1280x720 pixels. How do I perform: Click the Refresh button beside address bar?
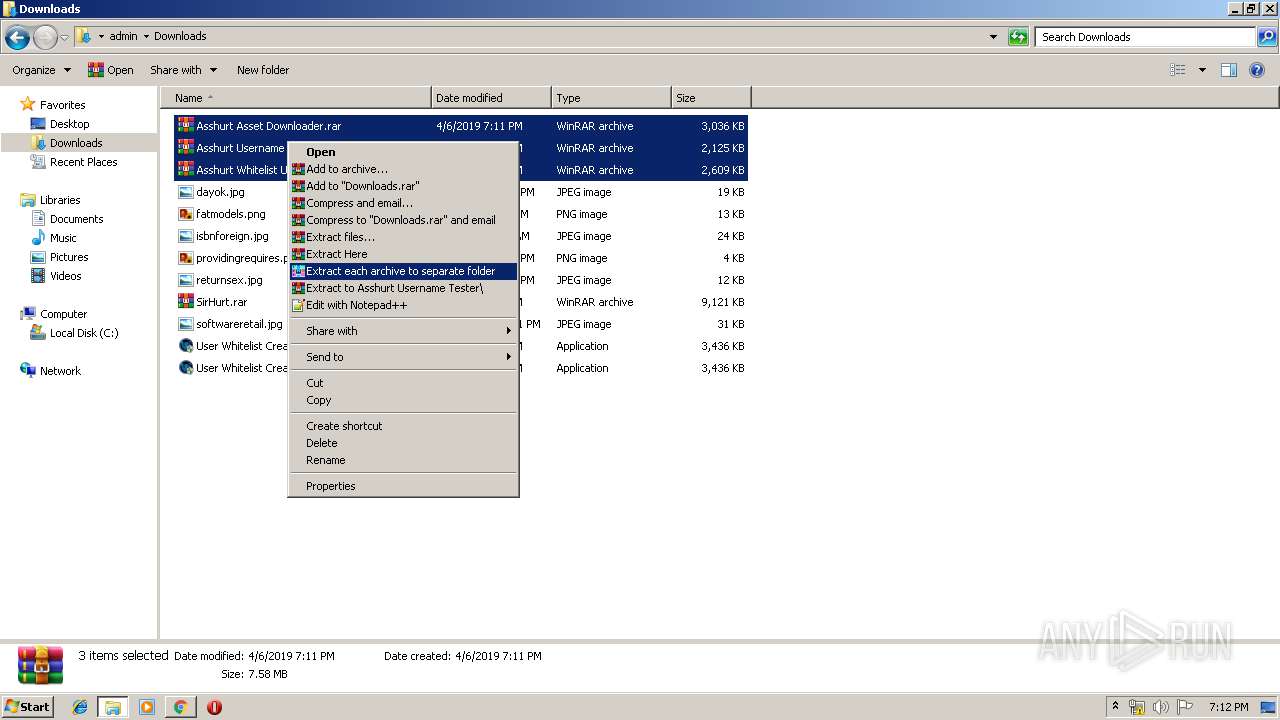(1018, 37)
